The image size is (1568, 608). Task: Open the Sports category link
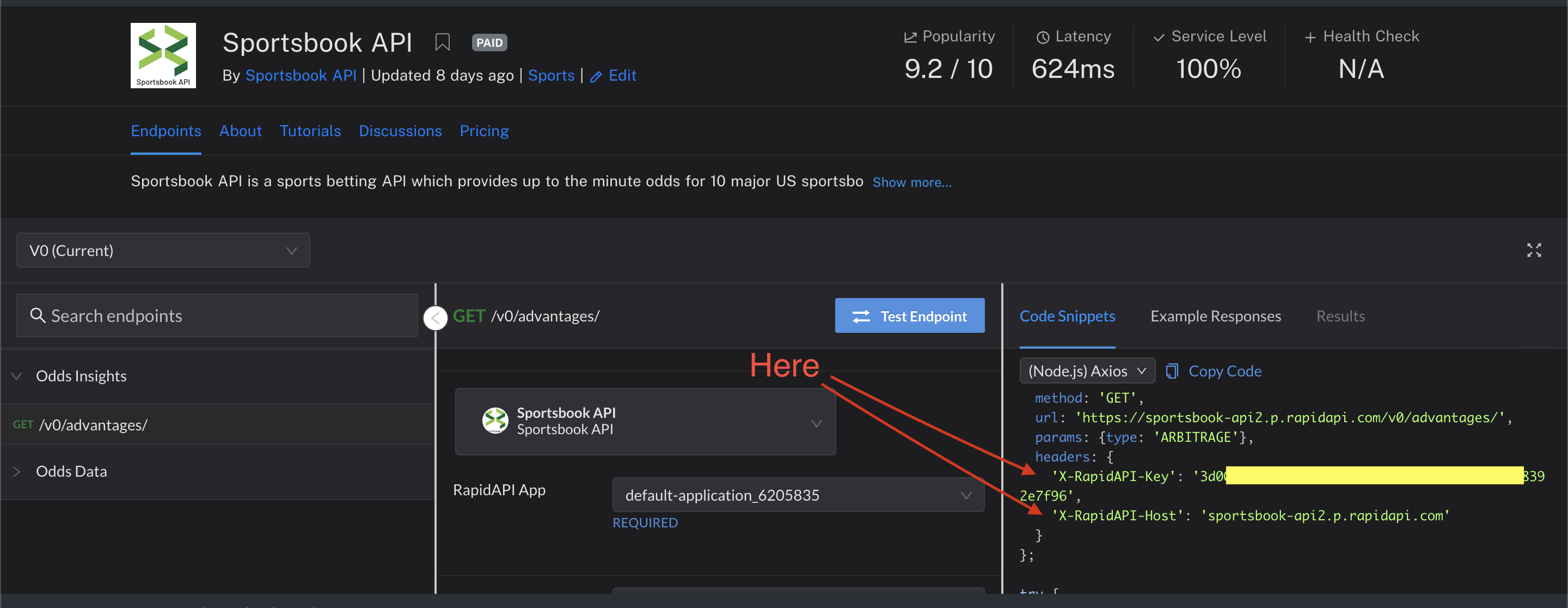point(551,76)
